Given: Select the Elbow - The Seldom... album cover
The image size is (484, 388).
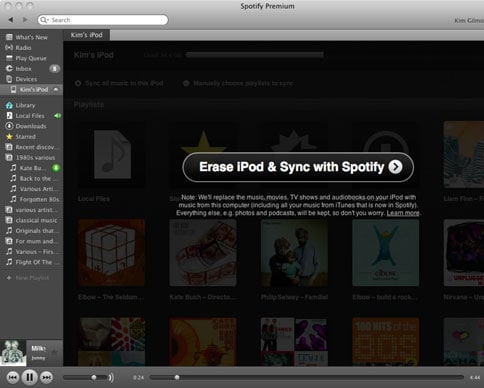Looking at the screenshot, I should pos(111,253).
